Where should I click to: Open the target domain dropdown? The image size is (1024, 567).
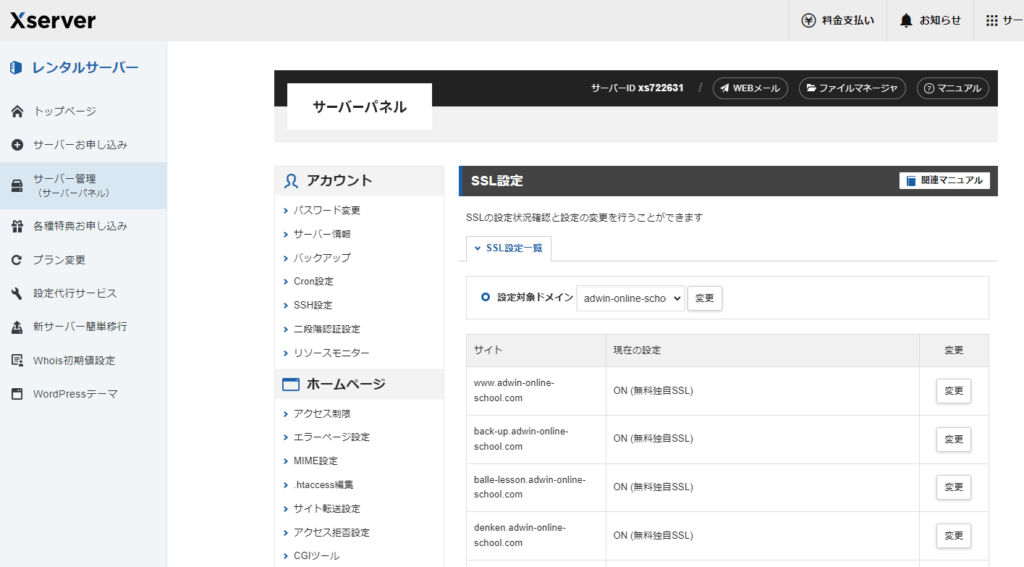630,298
